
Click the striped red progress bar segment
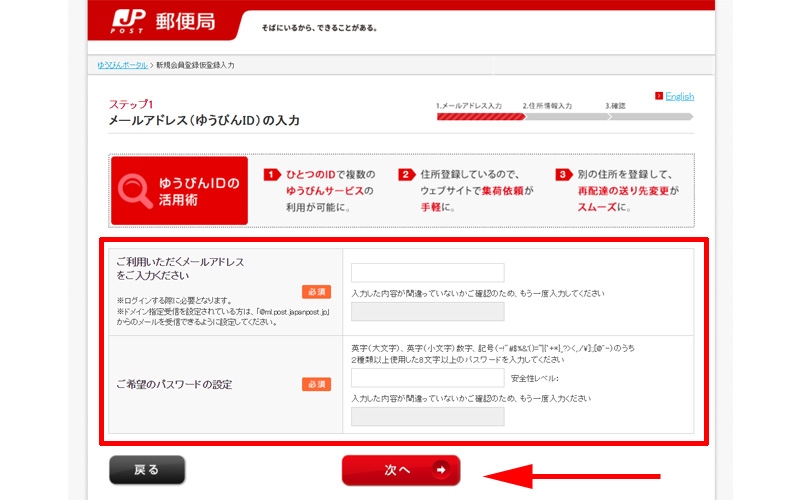[x=481, y=117]
